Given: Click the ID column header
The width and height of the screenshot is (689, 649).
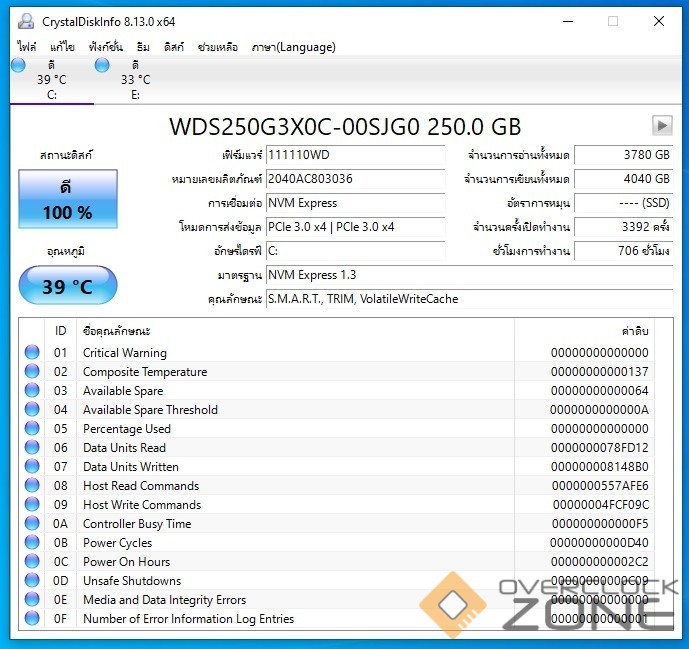Looking at the screenshot, I should coord(60,330).
